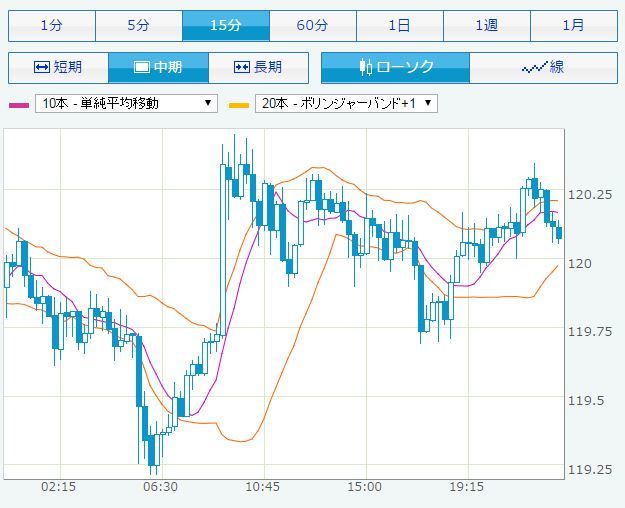Click the magenta moving average swatch
Image resolution: width=625 pixels, height=508 pixels.
click(x=19, y=105)
